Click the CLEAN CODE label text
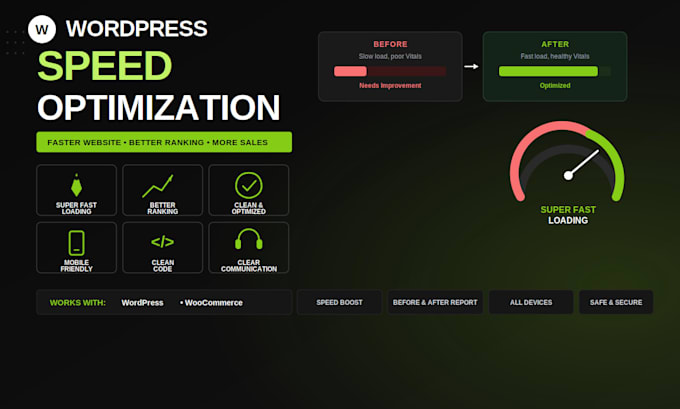This screenshot has height=409, width=680. coord(163,266)
